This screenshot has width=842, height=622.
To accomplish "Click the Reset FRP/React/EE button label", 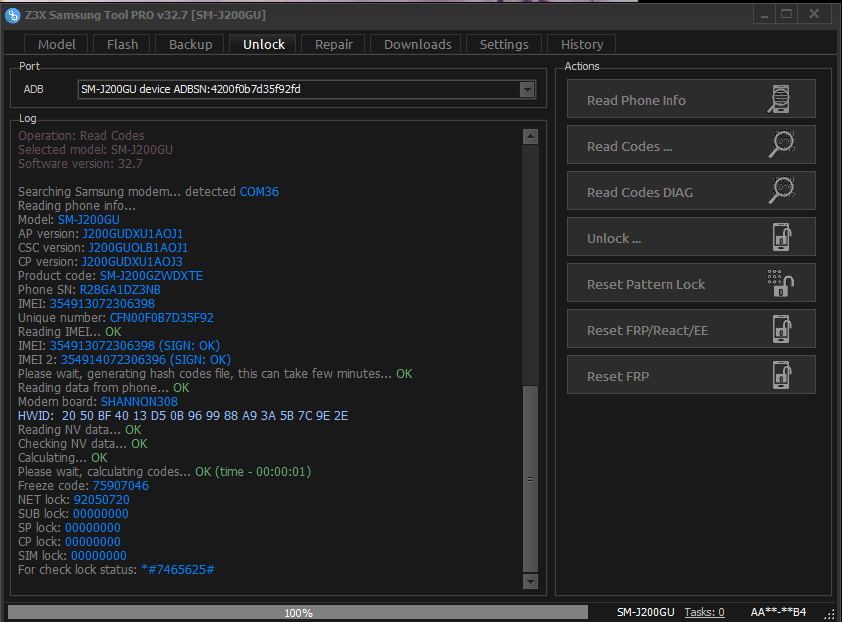I will (x=647, y=331).
